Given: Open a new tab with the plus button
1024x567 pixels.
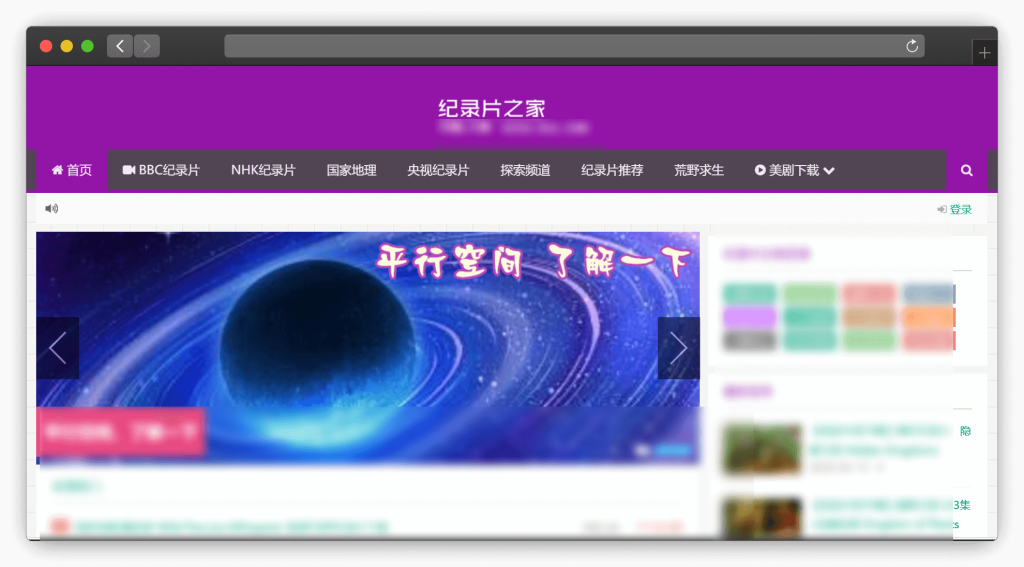Looking at the screenshot, I should pyautogui.click(x=984, y=53).
